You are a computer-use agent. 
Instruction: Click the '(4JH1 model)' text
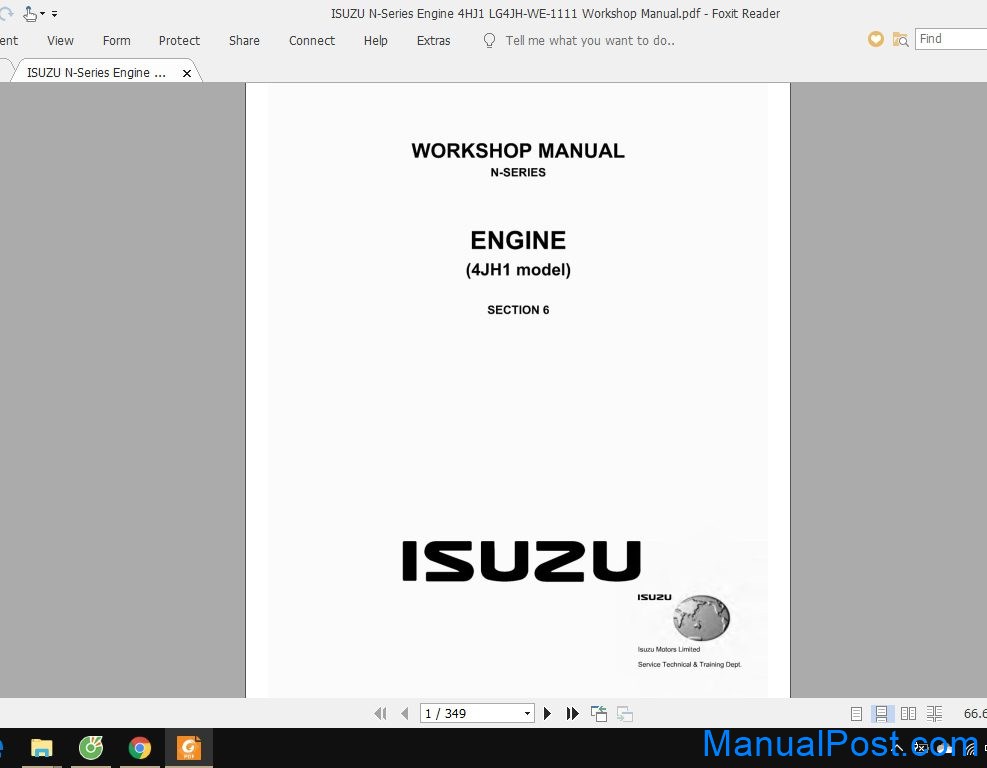[x=518, y=269]
